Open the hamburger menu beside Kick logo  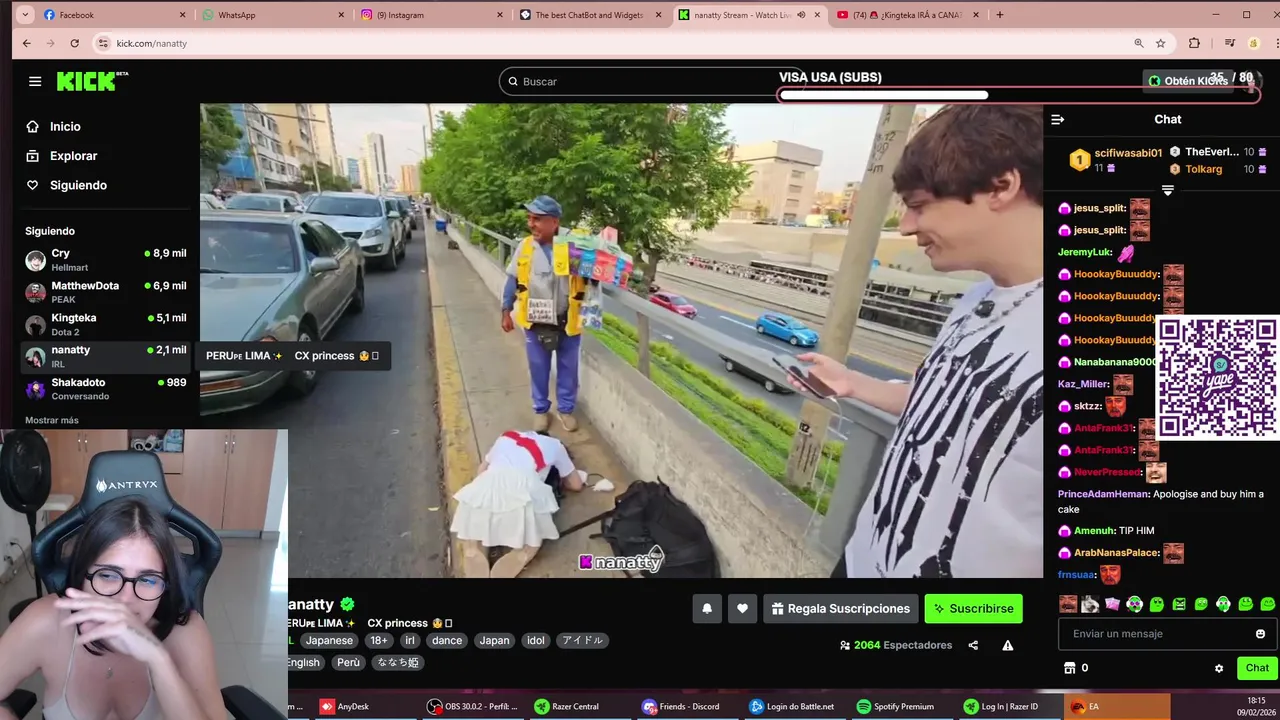pos(35,81)
